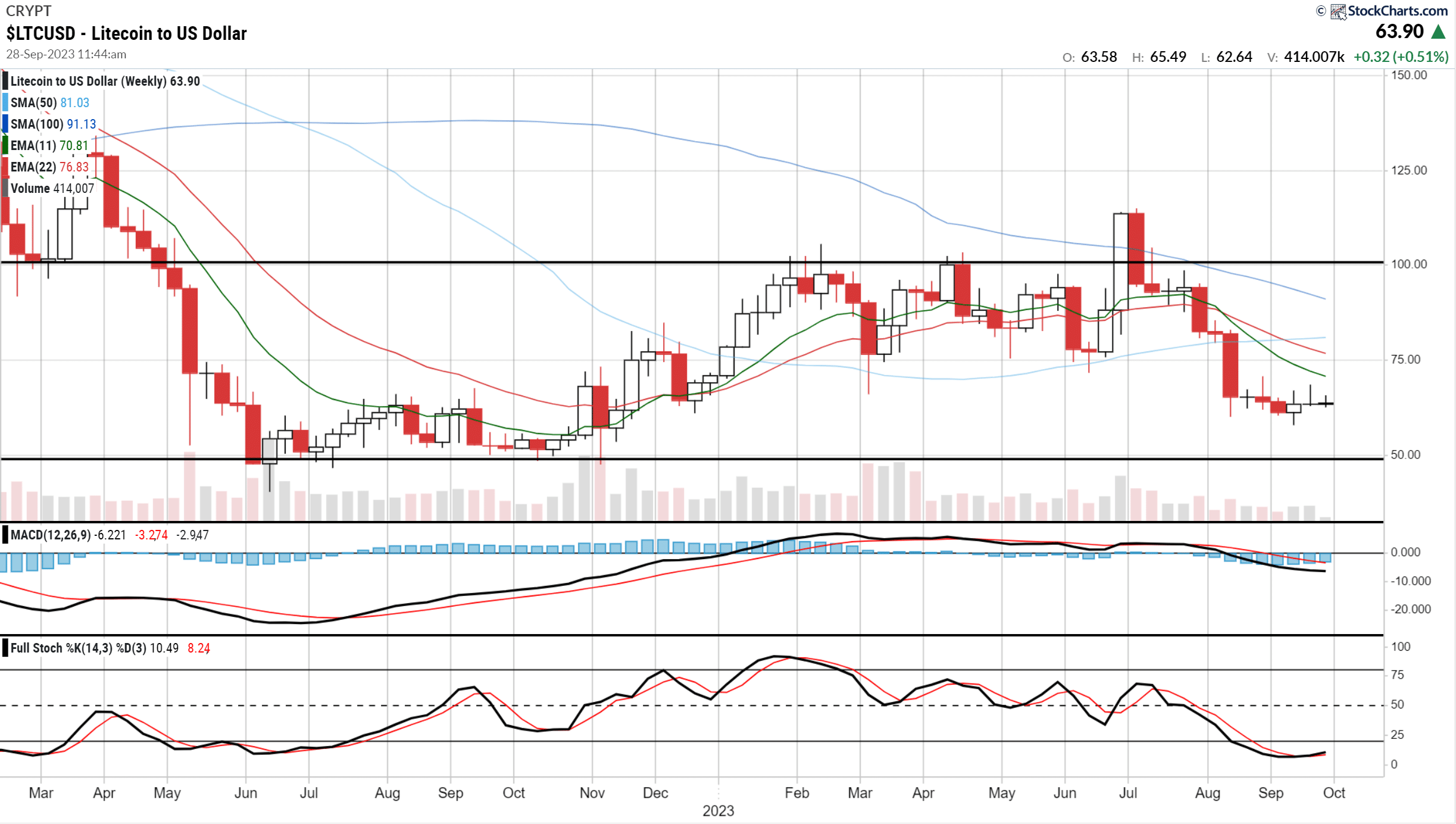Viewport: 1456px width, 824px height.
Task: Click the StockCharts.com logo icon
Action: click(1338, 11)
